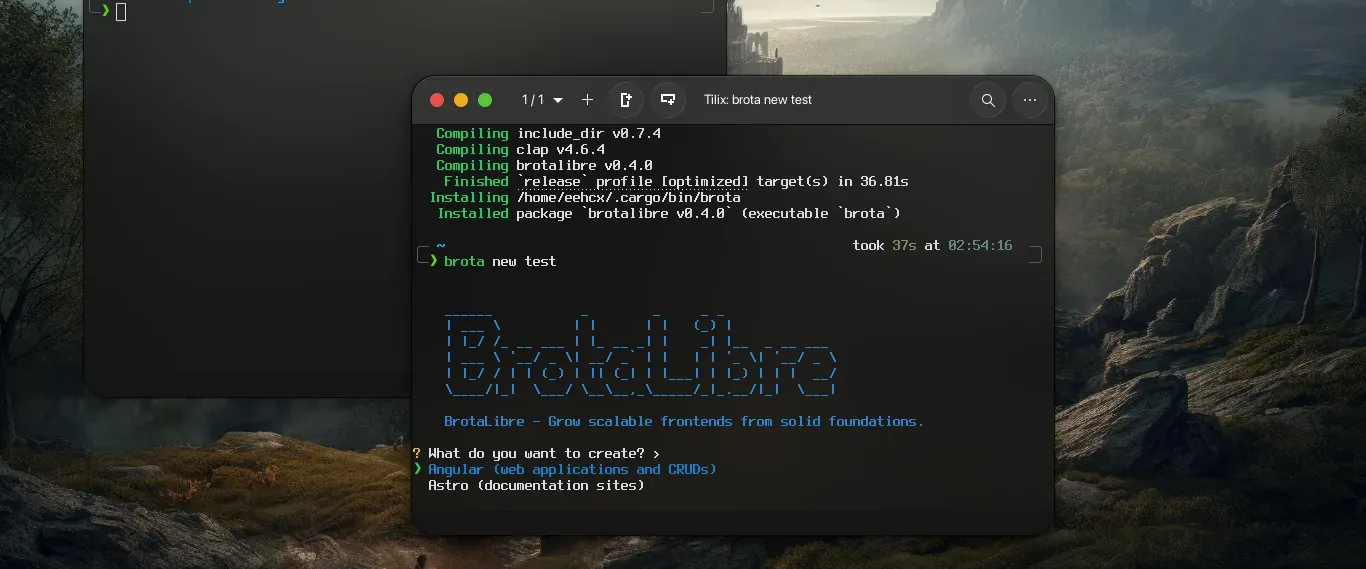Click the tilde directory indicator in prompt
1366x569 pixels.
[440, 245]
